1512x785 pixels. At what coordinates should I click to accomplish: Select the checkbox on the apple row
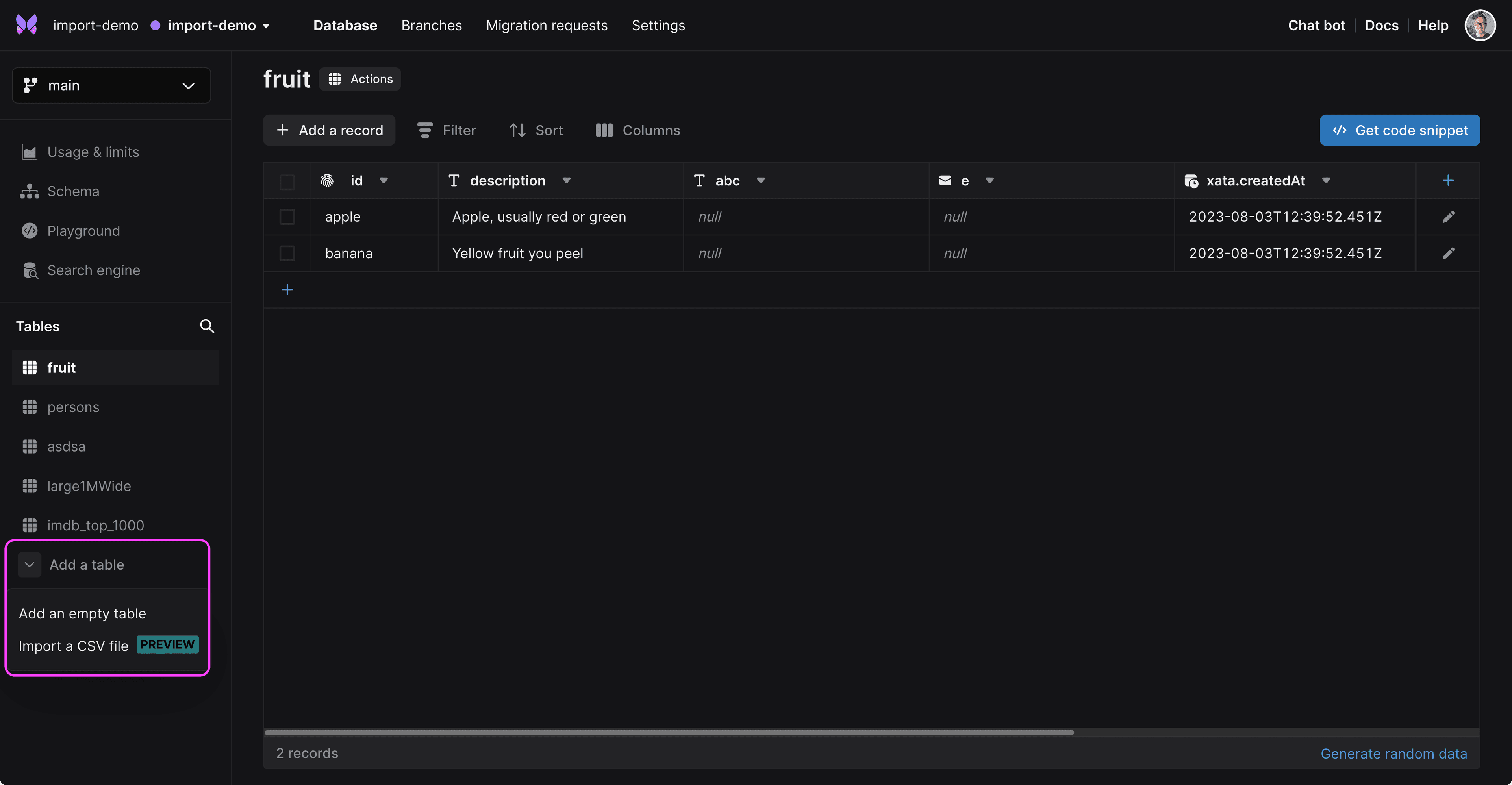click(x=287, y=217)
